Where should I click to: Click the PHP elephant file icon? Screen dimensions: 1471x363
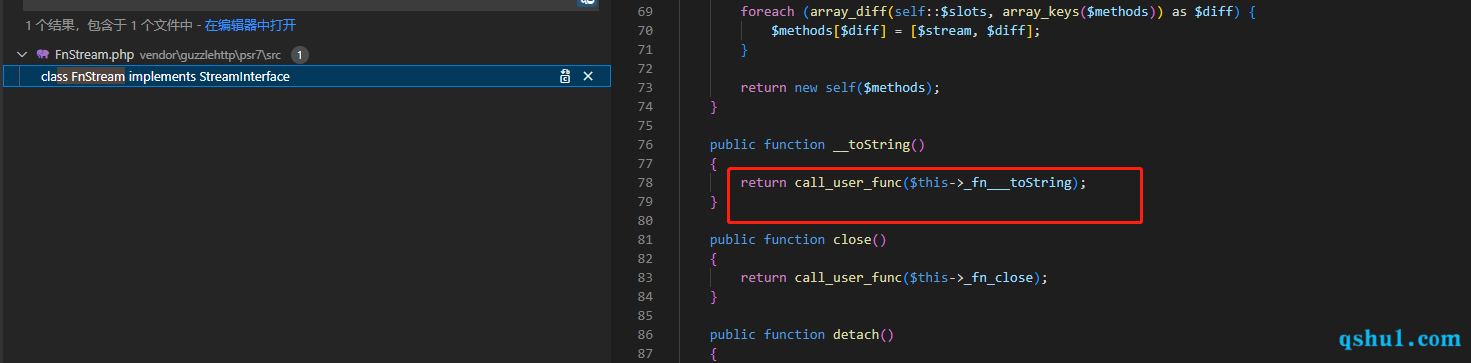(42, 54)
